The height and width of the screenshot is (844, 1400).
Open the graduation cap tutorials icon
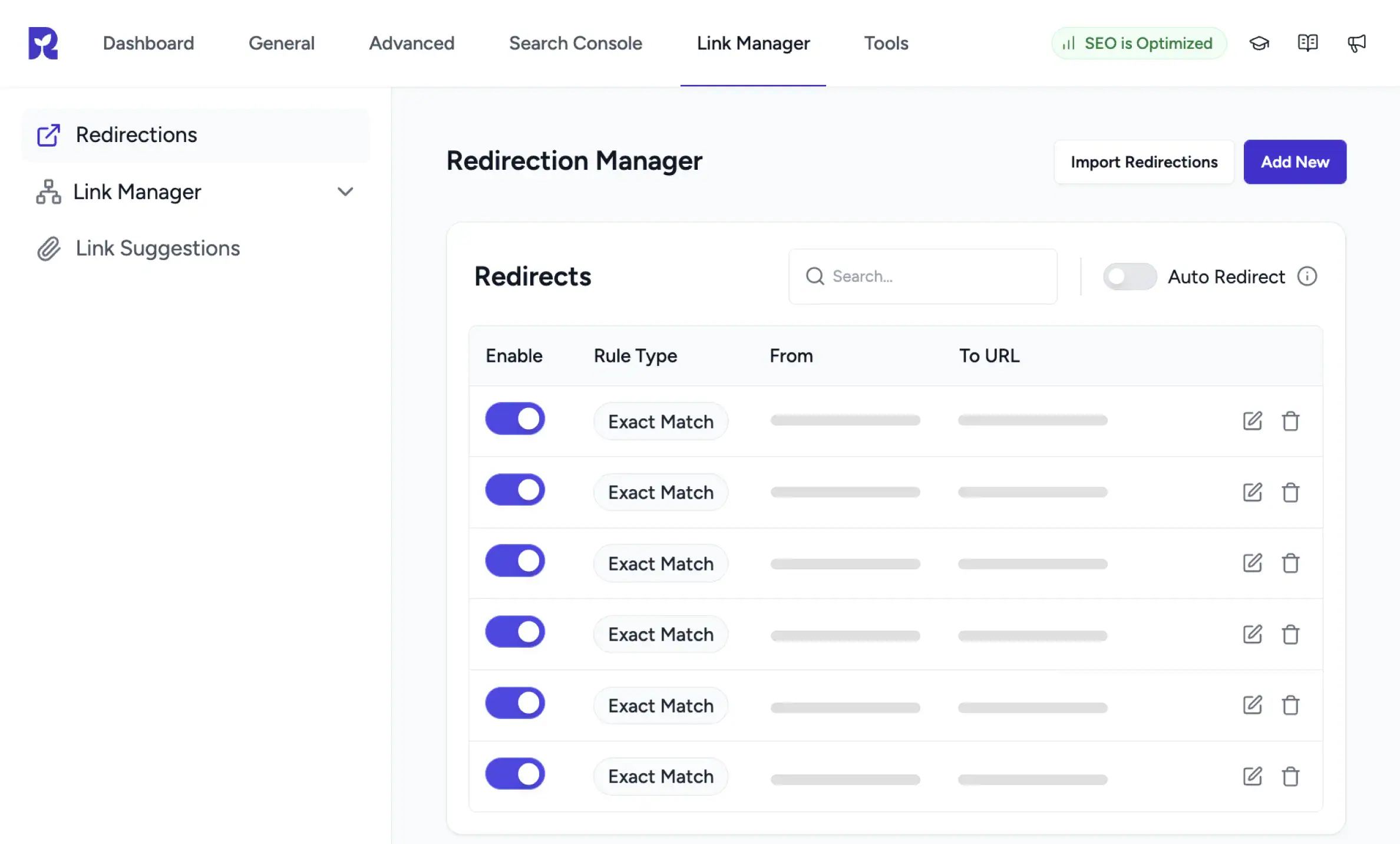tap(1259, 43)
